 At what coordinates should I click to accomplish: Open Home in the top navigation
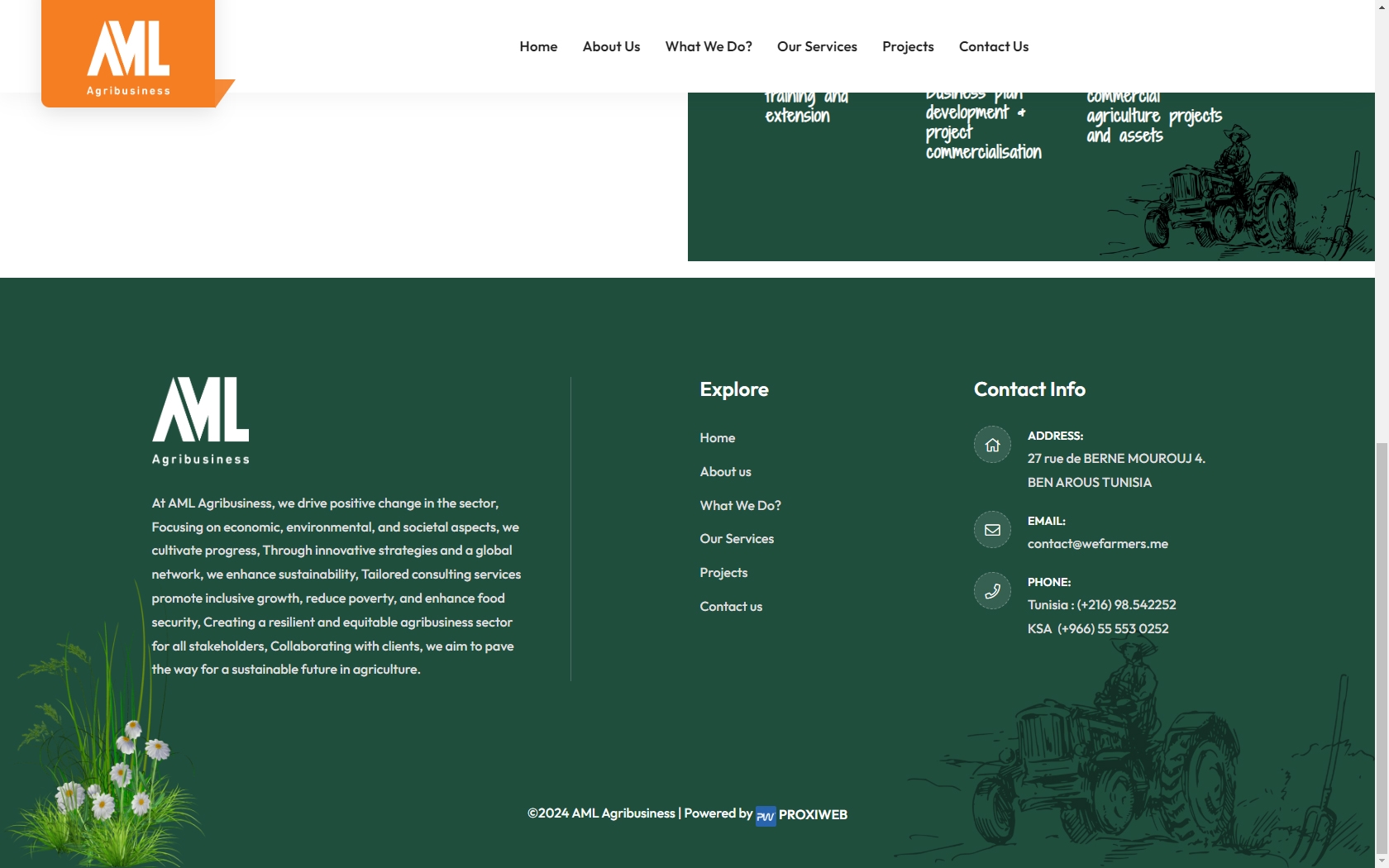coord(538,46)
